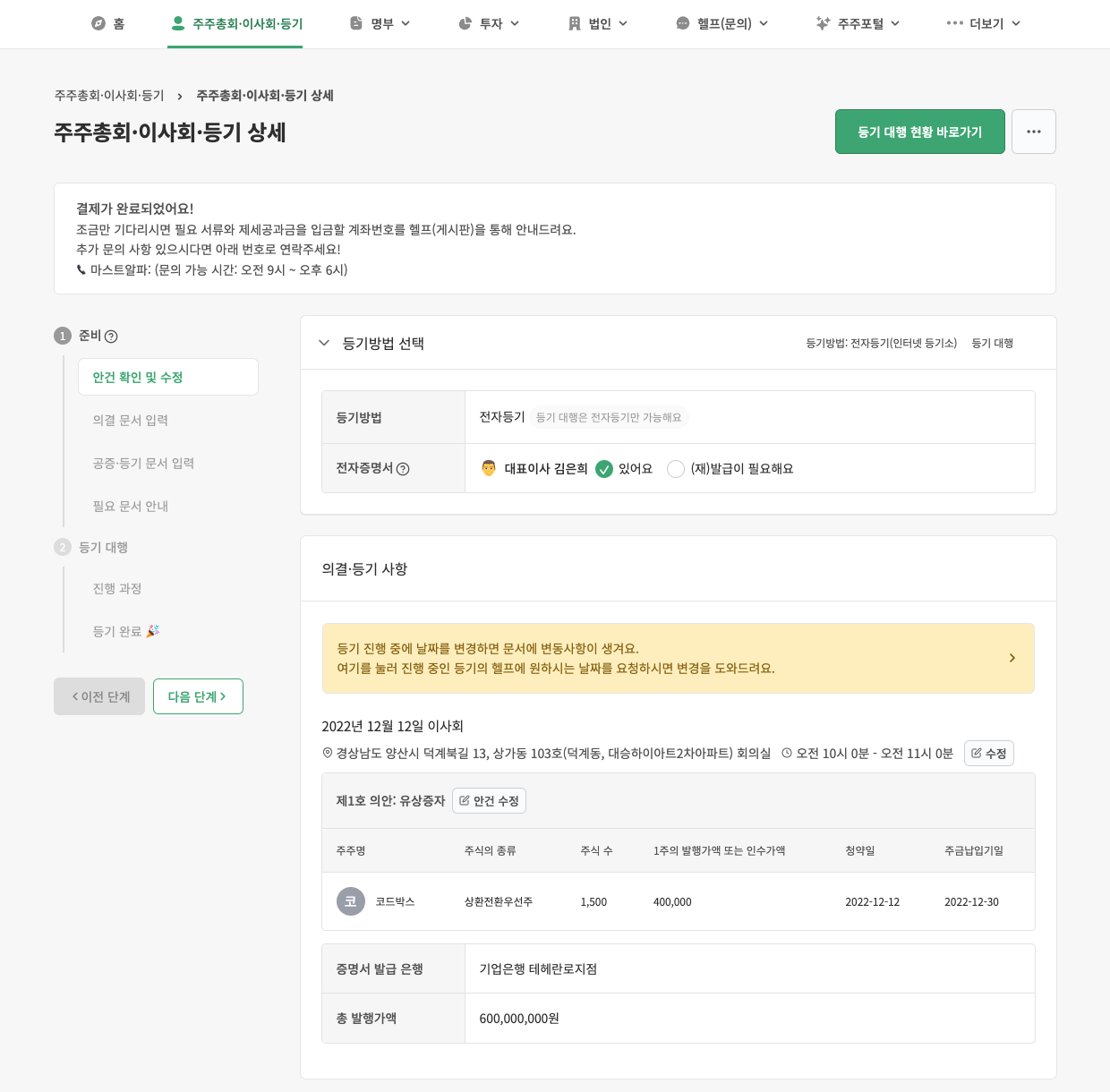
Task: Click the location pin before the meeting address
Action: coord(328,753)
